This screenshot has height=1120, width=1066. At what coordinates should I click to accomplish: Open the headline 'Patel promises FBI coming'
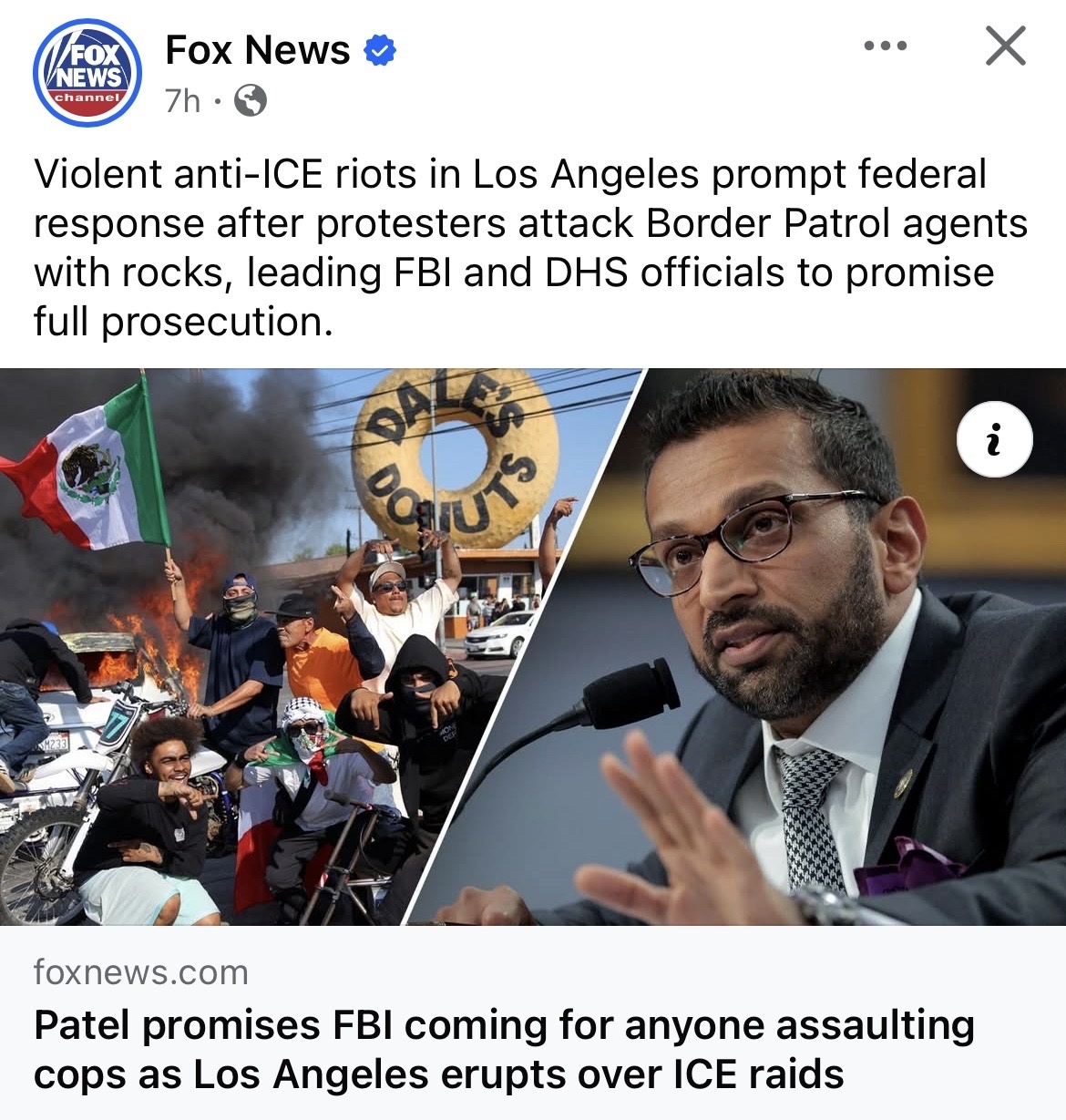504,1049
